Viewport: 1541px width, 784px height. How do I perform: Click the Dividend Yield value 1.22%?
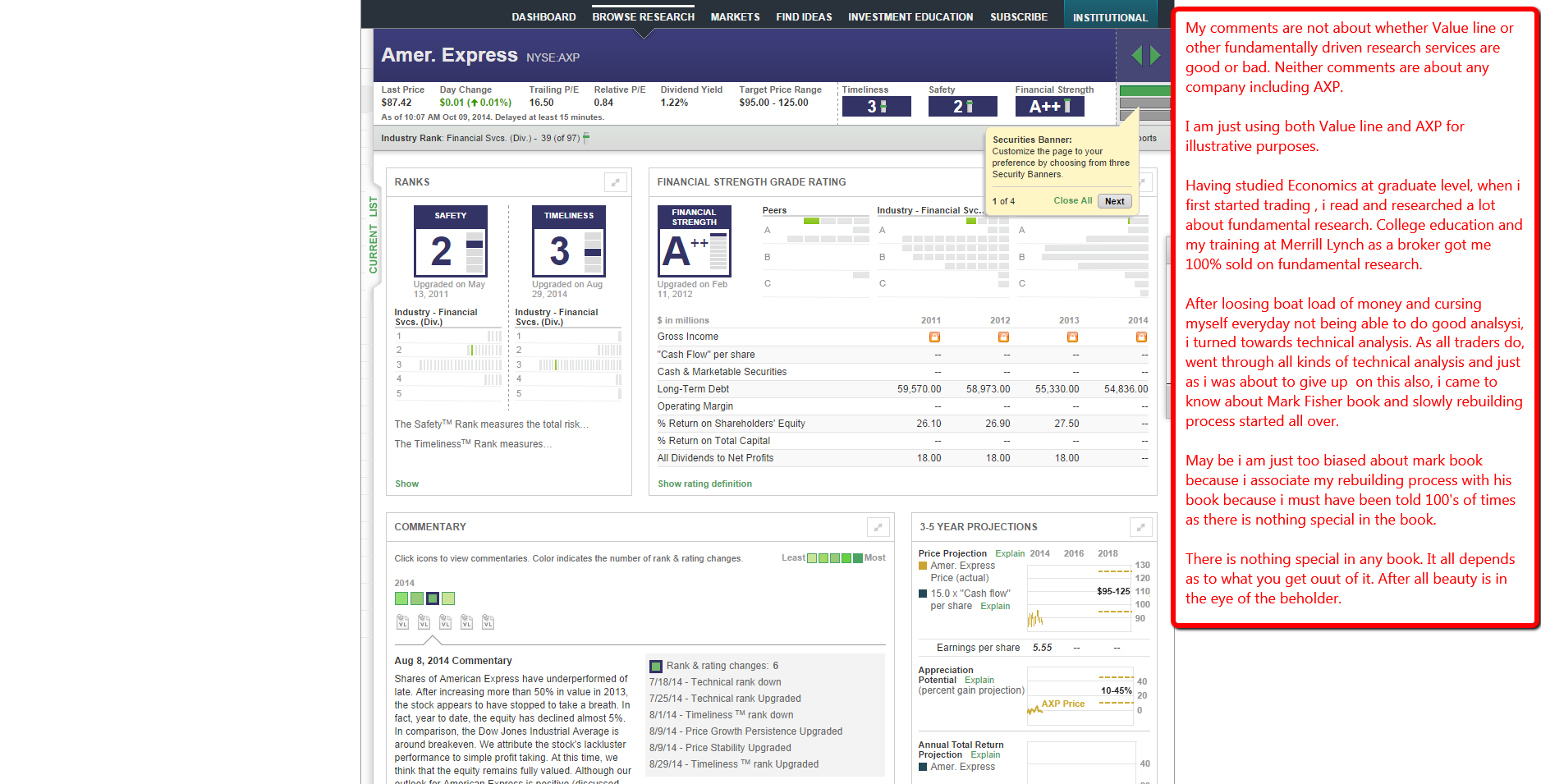pyautogui.click(x=674, y=103)
